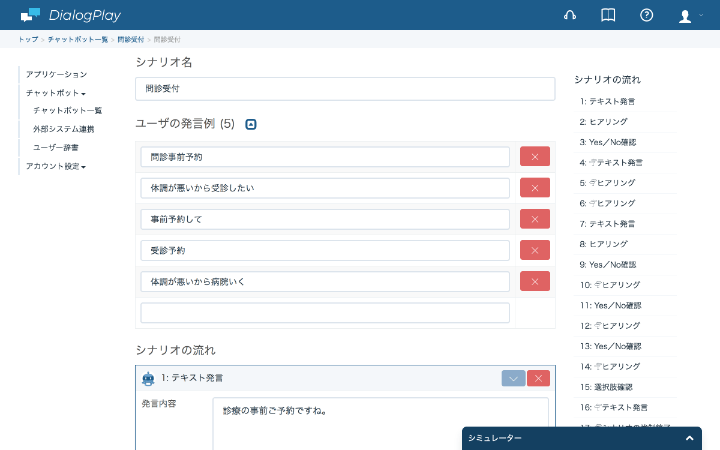Viewport: 720px width, 450px height.
Task: Open チャットボット一覧 in sidebar
Action: point(68,111)
